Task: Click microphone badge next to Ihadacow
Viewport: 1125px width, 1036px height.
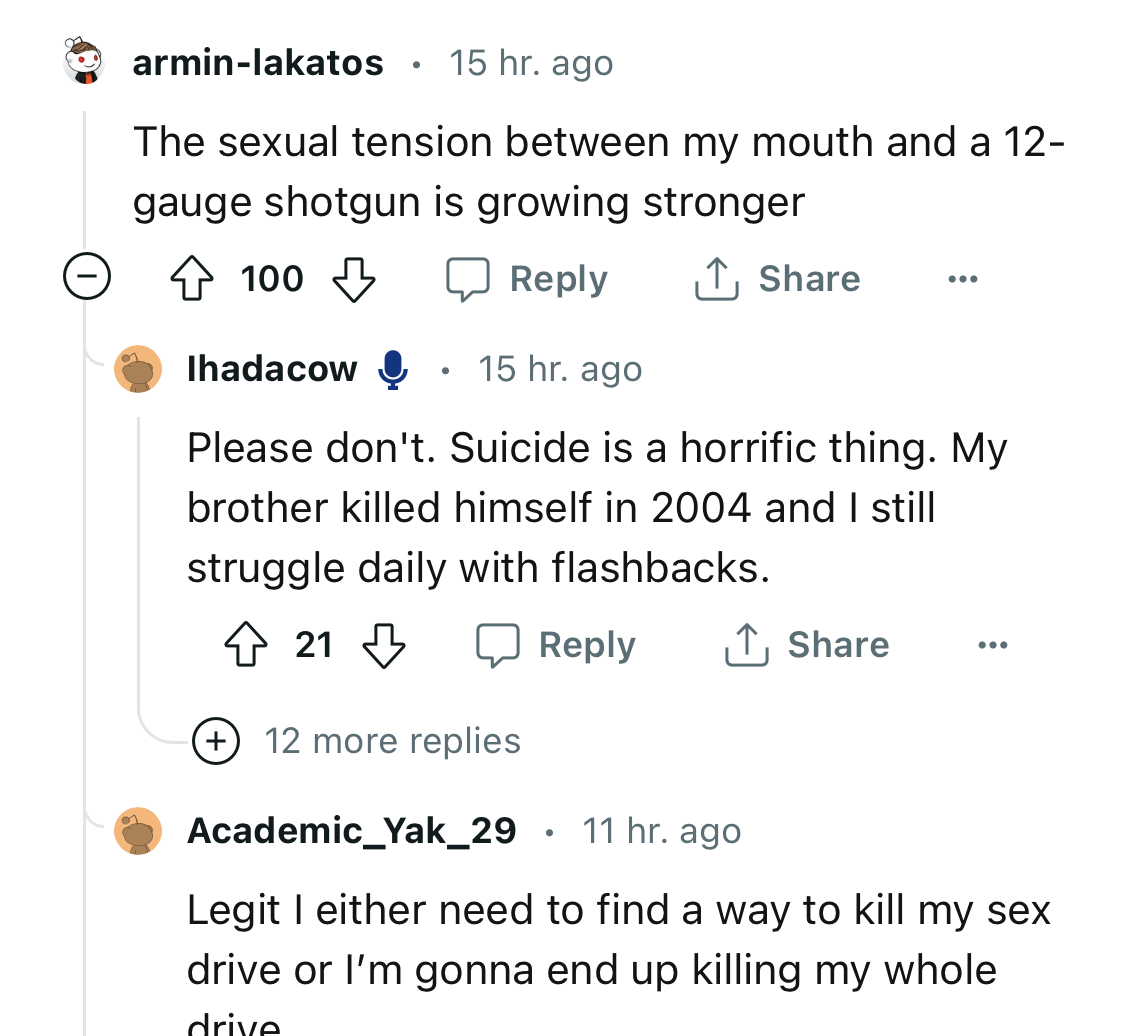Action: click(x=392, y=369)
